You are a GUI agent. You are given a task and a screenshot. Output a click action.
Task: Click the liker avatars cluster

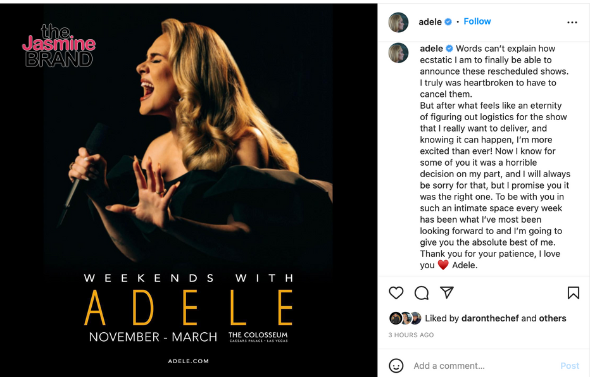pos(405,318)
